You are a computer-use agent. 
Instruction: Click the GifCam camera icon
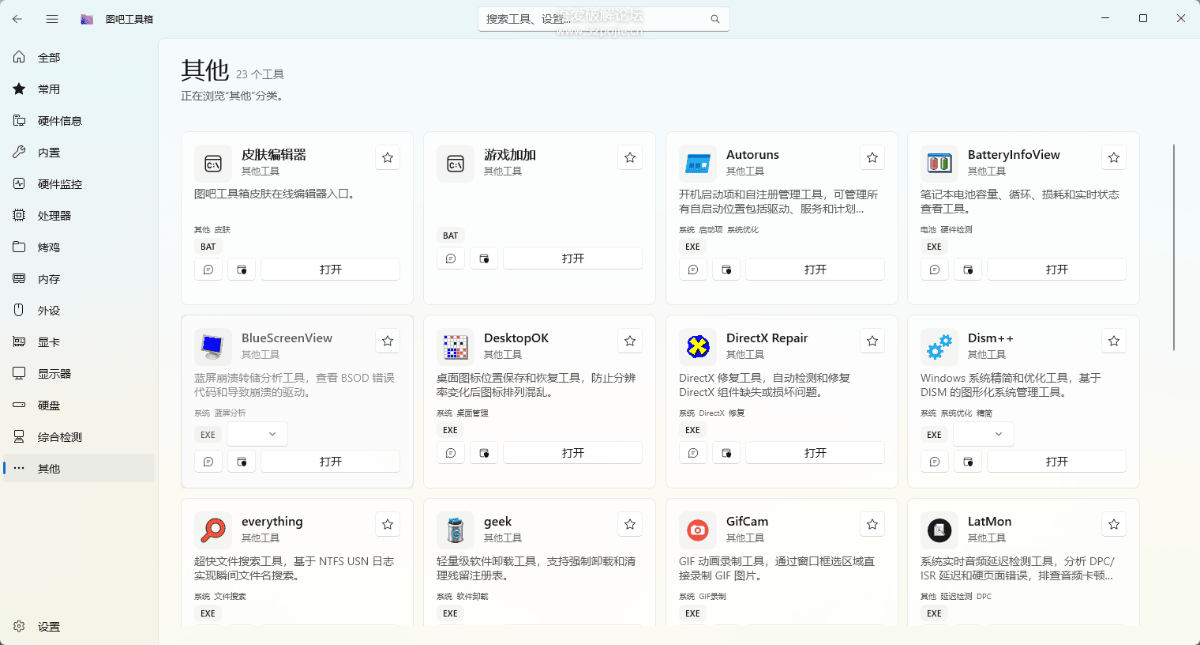click(697, 529)
